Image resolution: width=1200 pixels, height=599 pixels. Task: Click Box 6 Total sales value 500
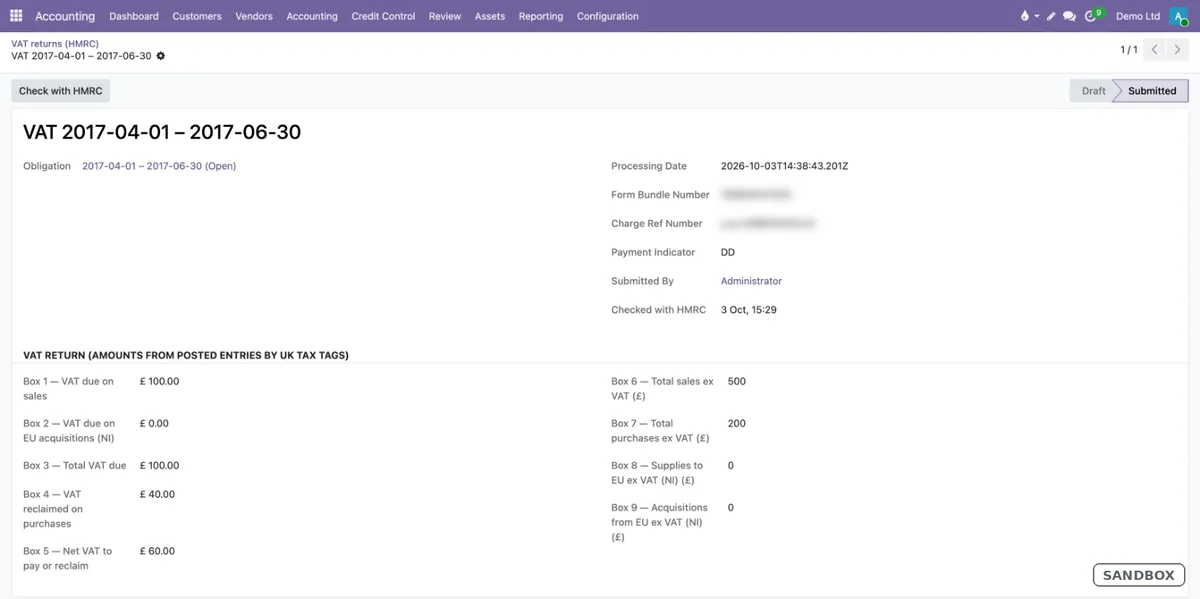pyautogui.click(x=737, y=381)
